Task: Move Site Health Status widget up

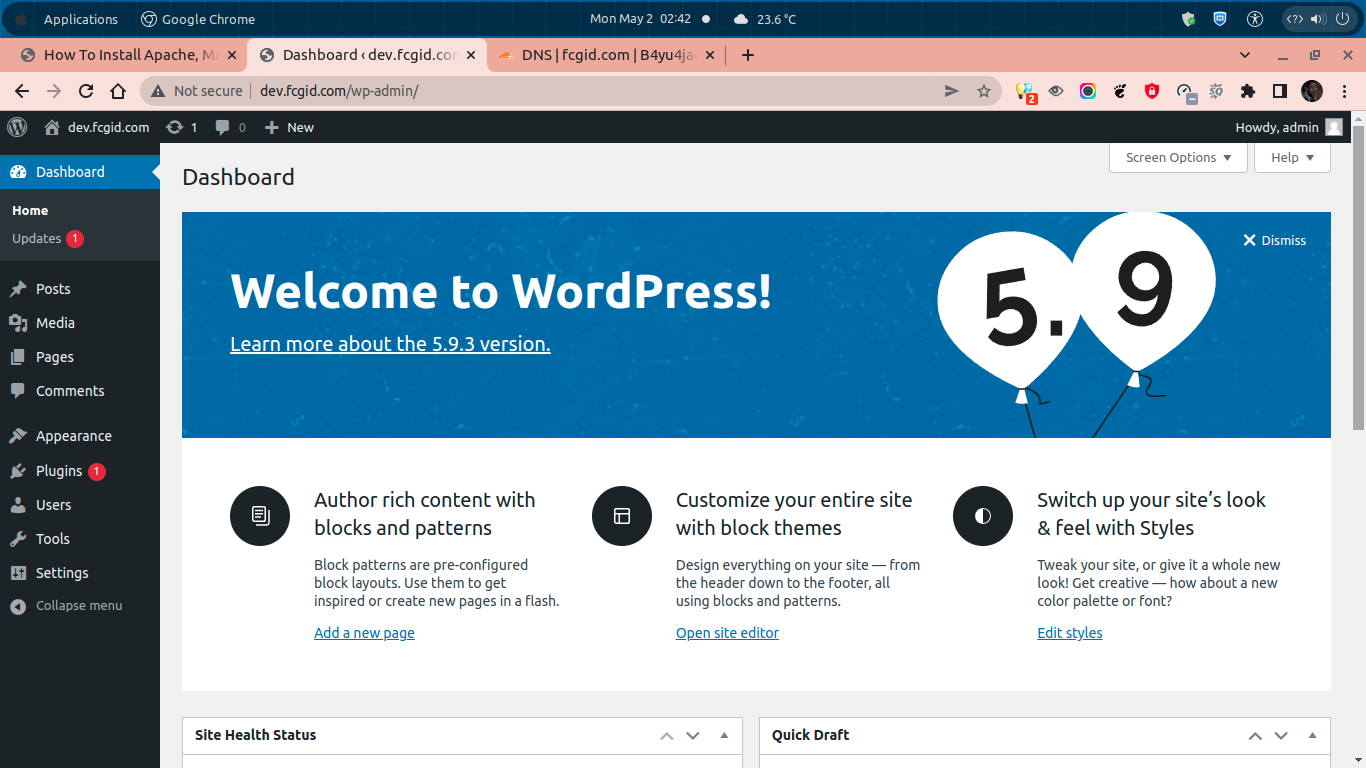Action: pos(667,736)
